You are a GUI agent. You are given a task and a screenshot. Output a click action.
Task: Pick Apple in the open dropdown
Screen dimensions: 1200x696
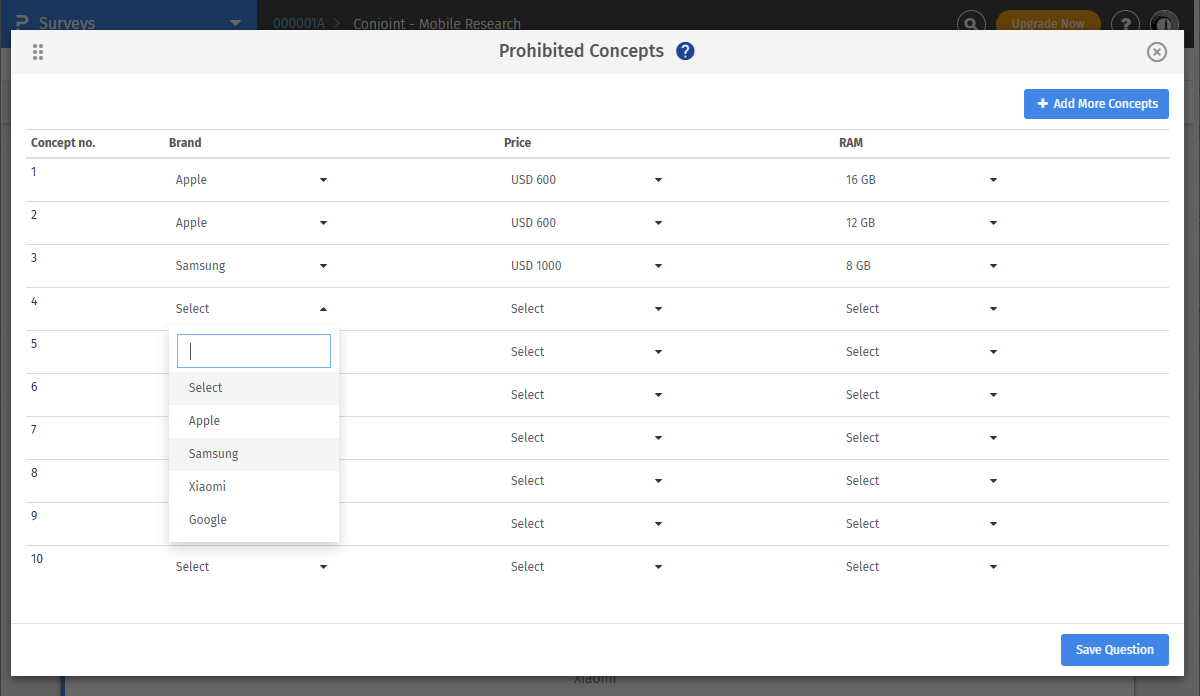pyautogui.click(x=204, y=421)
